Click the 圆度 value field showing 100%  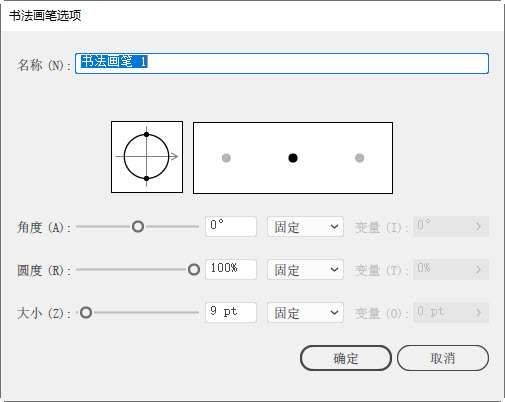(x=231, y=269)
